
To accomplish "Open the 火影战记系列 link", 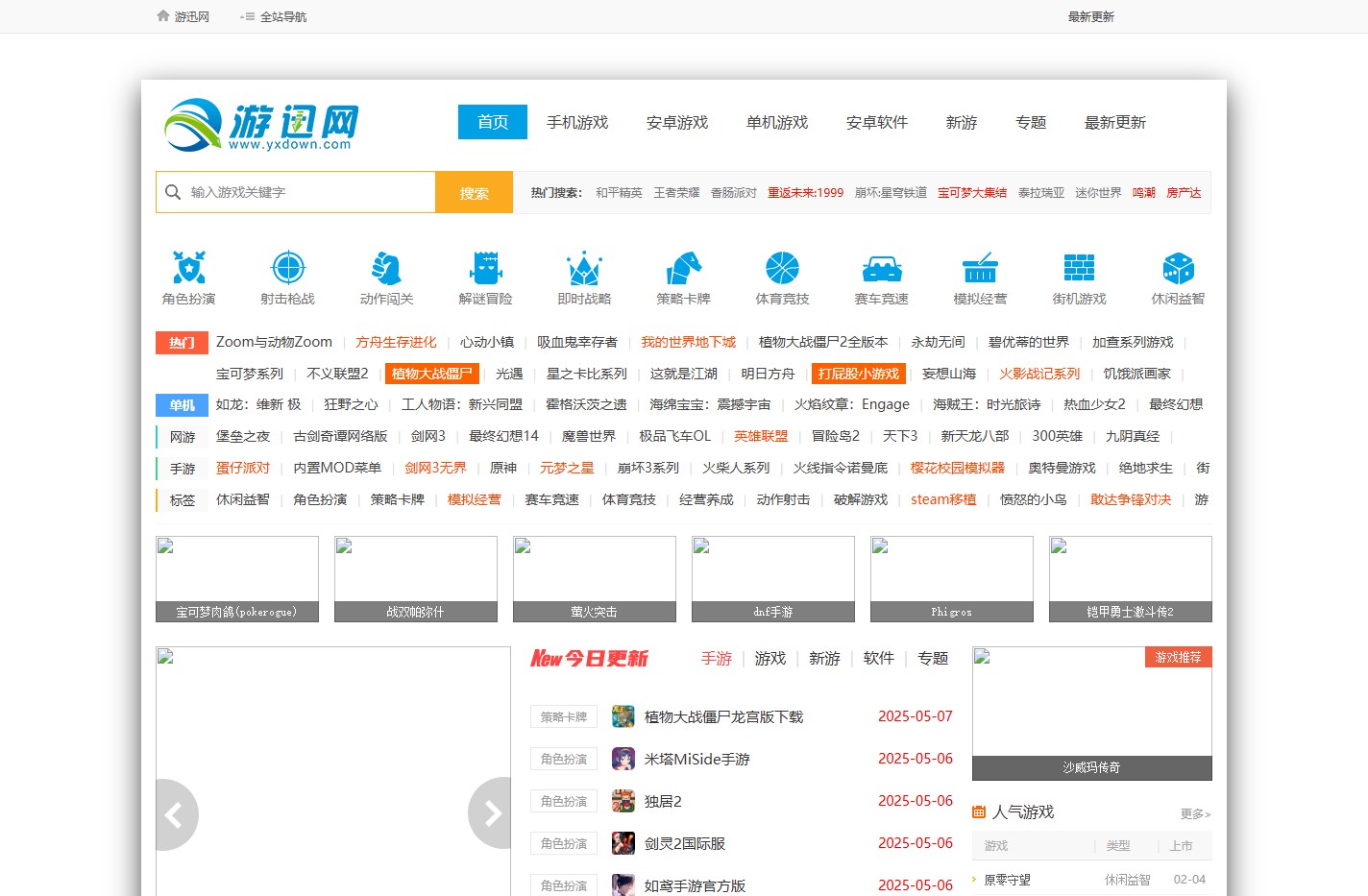I will point(1039,374).
